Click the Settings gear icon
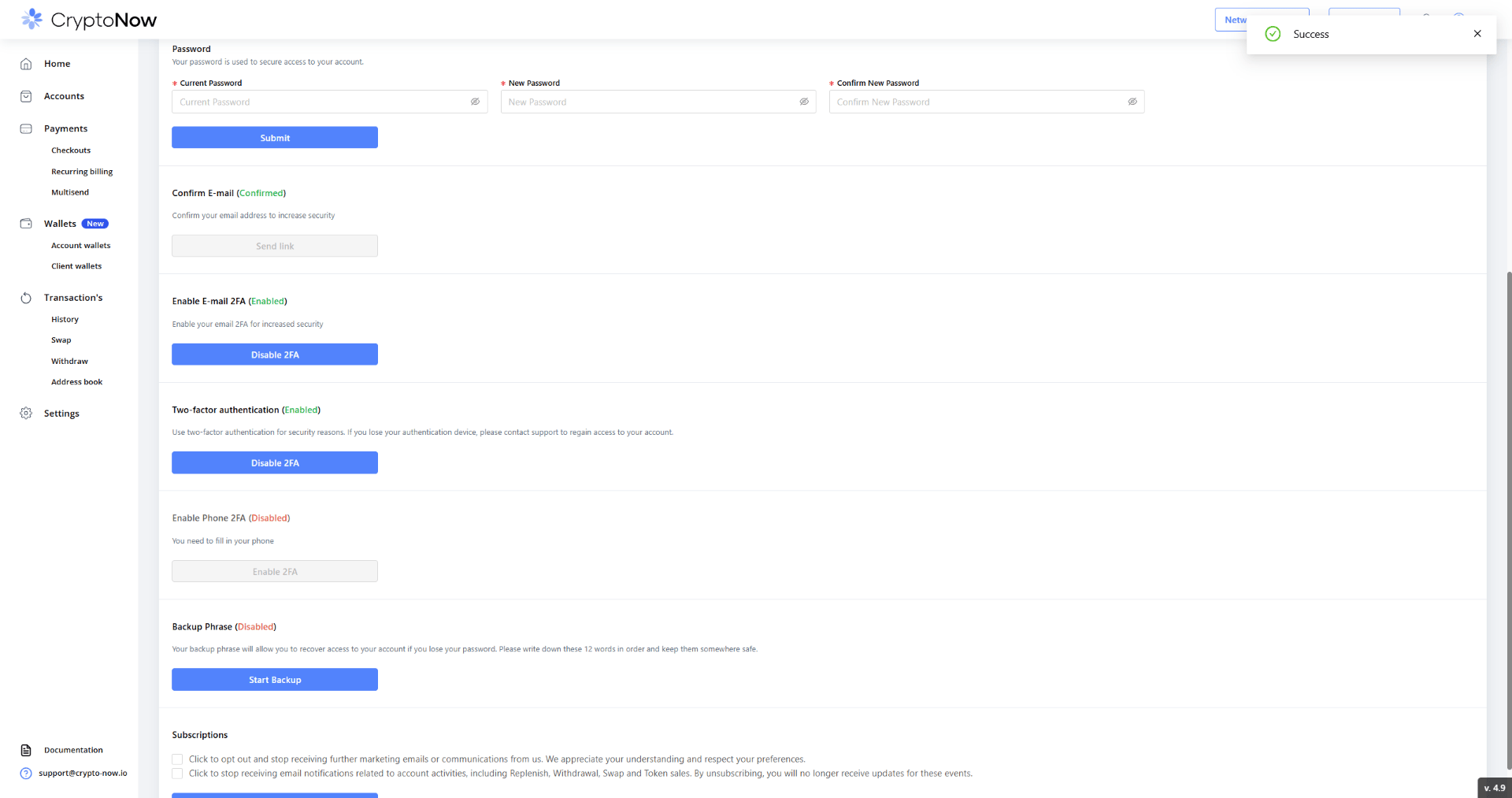Screen dimensions: 1512x798 tap(26, 414)
